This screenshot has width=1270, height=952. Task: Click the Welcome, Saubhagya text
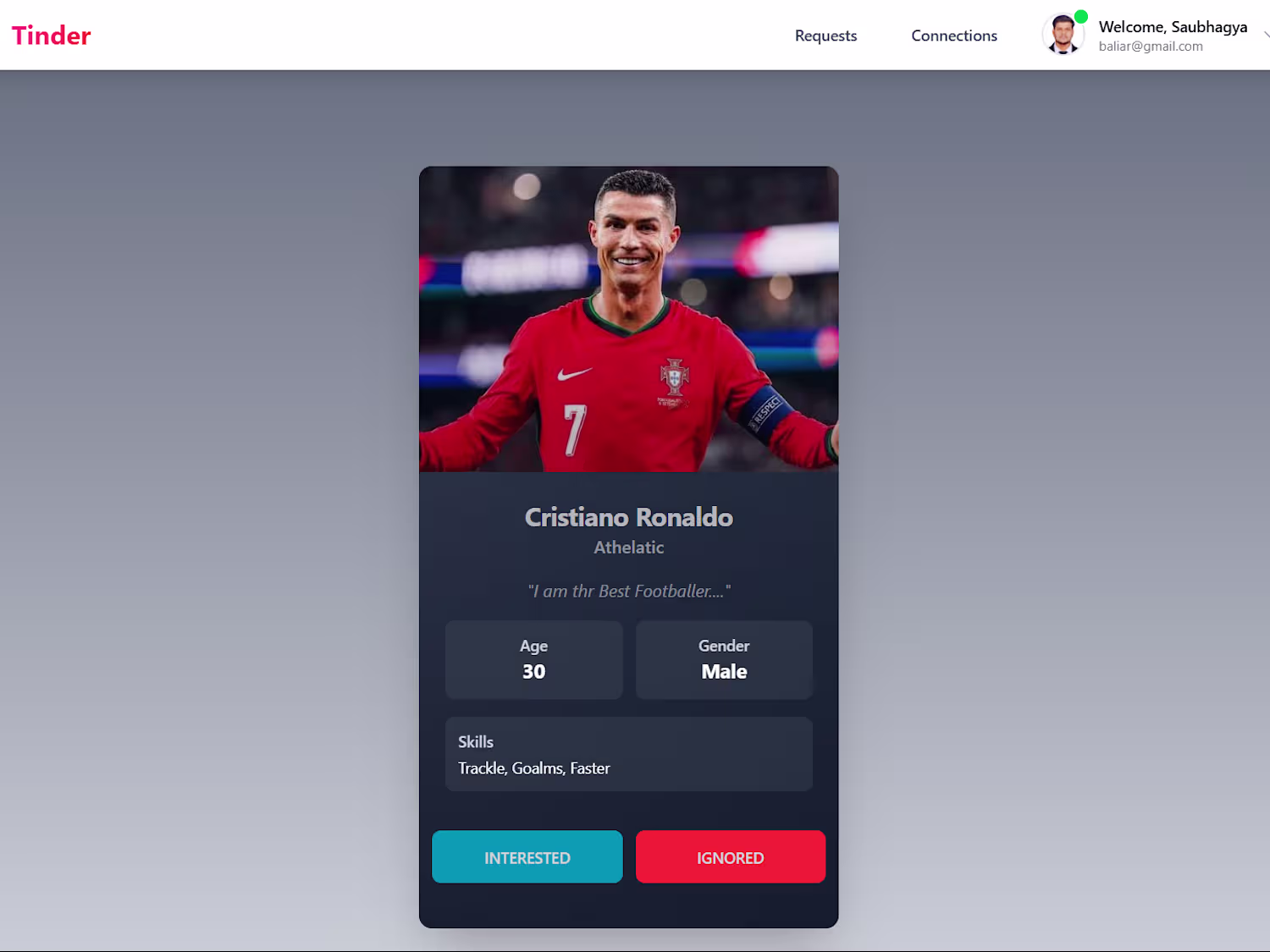tap(1173, 27)
